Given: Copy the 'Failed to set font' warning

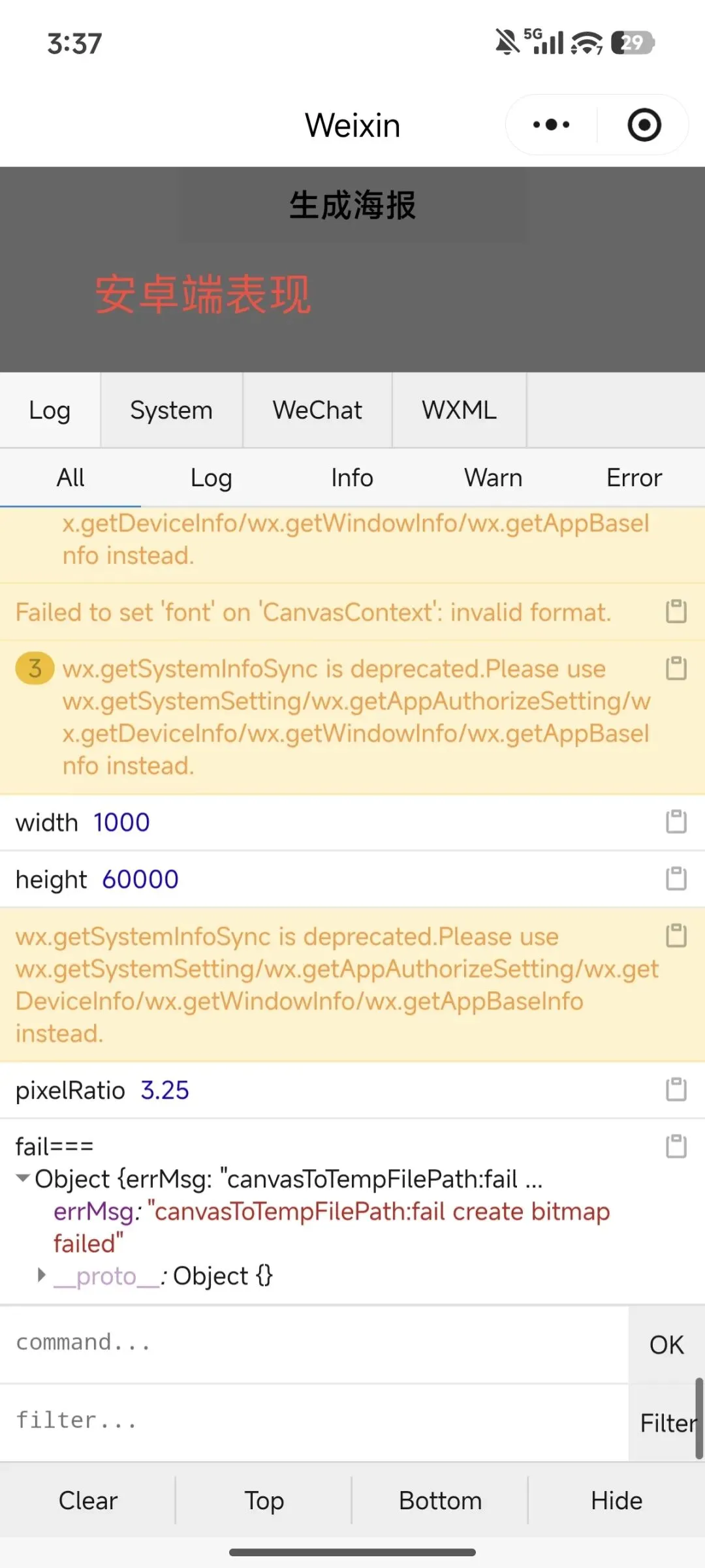Looking at the screenshot, I should [x=676, y=611].
